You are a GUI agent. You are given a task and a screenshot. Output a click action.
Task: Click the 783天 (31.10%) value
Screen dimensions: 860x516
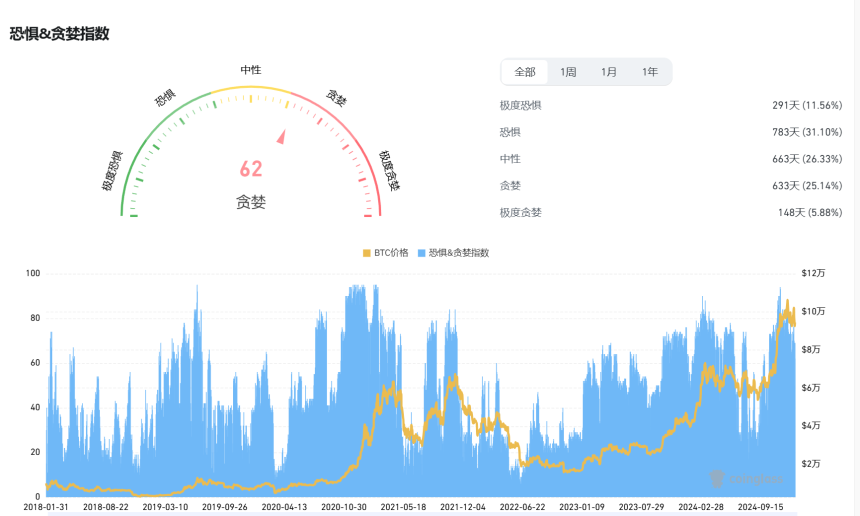point(807,132)
